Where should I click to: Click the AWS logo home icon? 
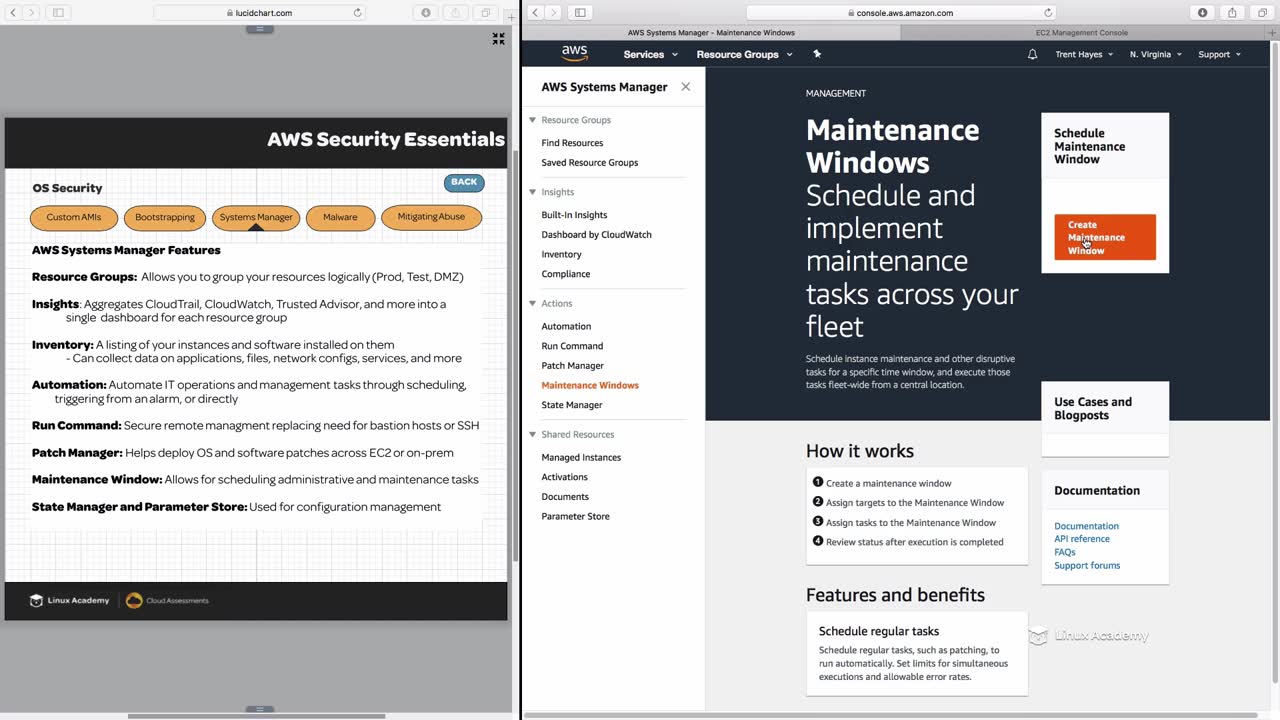coord(574,53)
